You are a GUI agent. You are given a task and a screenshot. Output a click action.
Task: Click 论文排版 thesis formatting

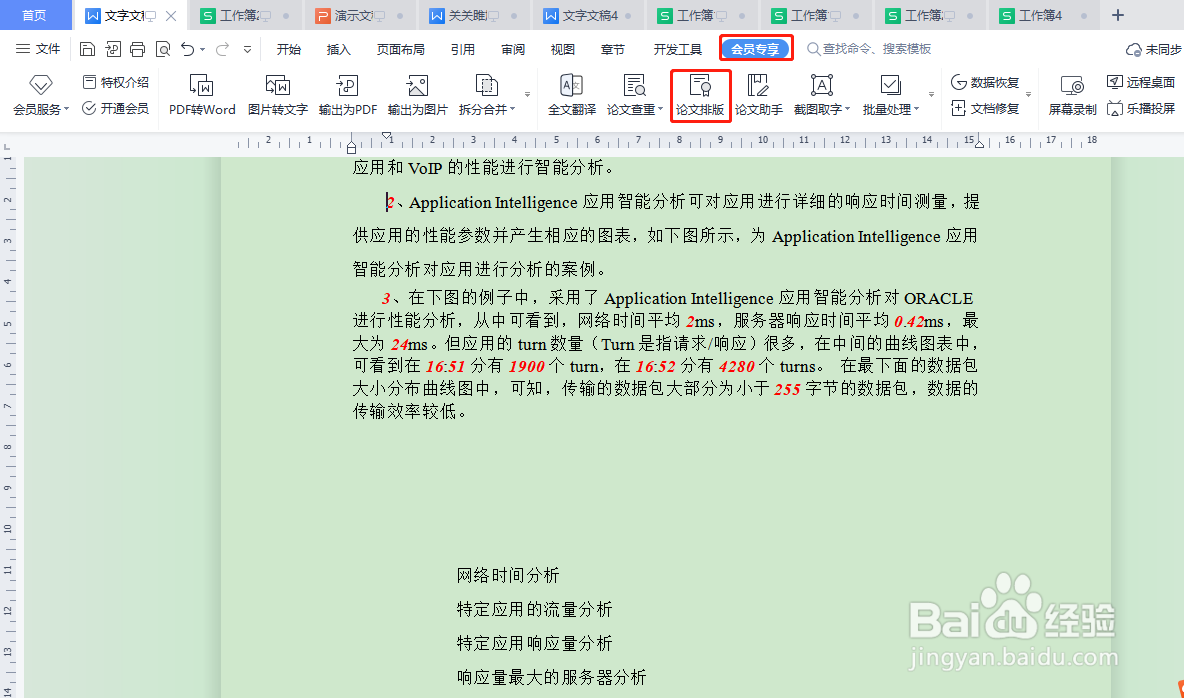pyautogui.click(x=700, y=94)
